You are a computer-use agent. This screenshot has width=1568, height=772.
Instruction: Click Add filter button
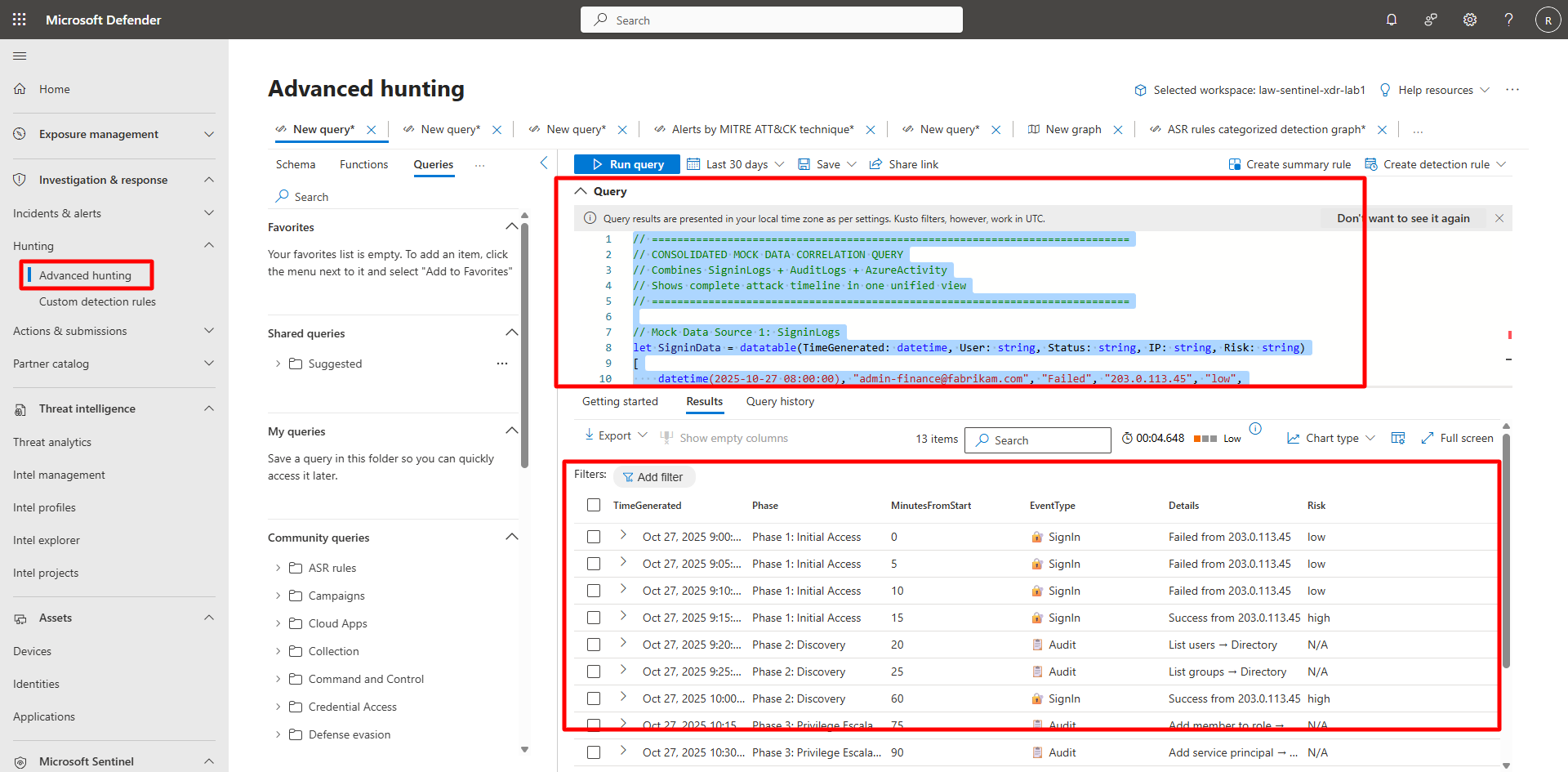tap(653, 477)
